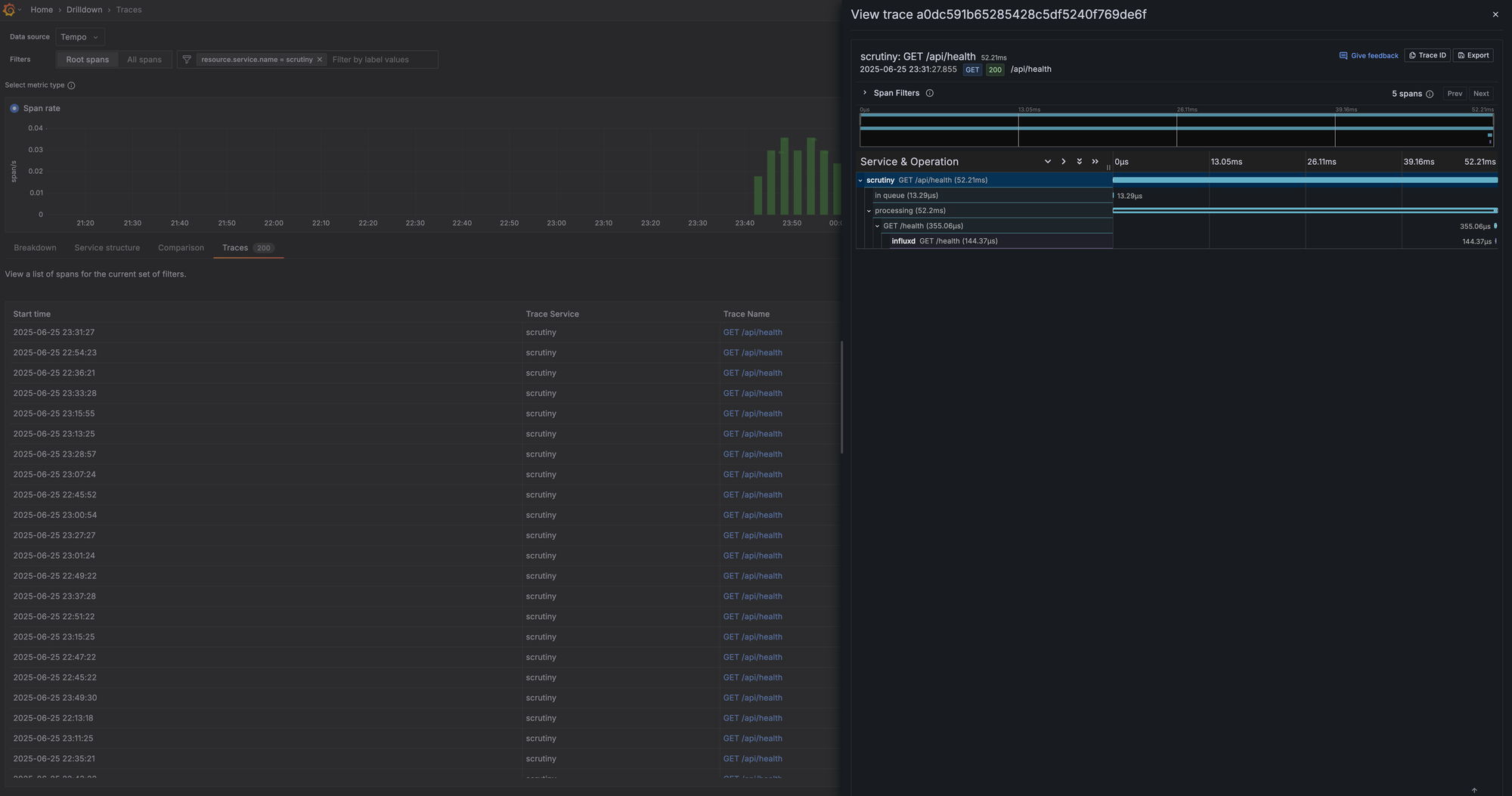The height and width of the screenshot is (796, 1512).
Task: Click the Span Filters info icon
Action: [929, 94]
